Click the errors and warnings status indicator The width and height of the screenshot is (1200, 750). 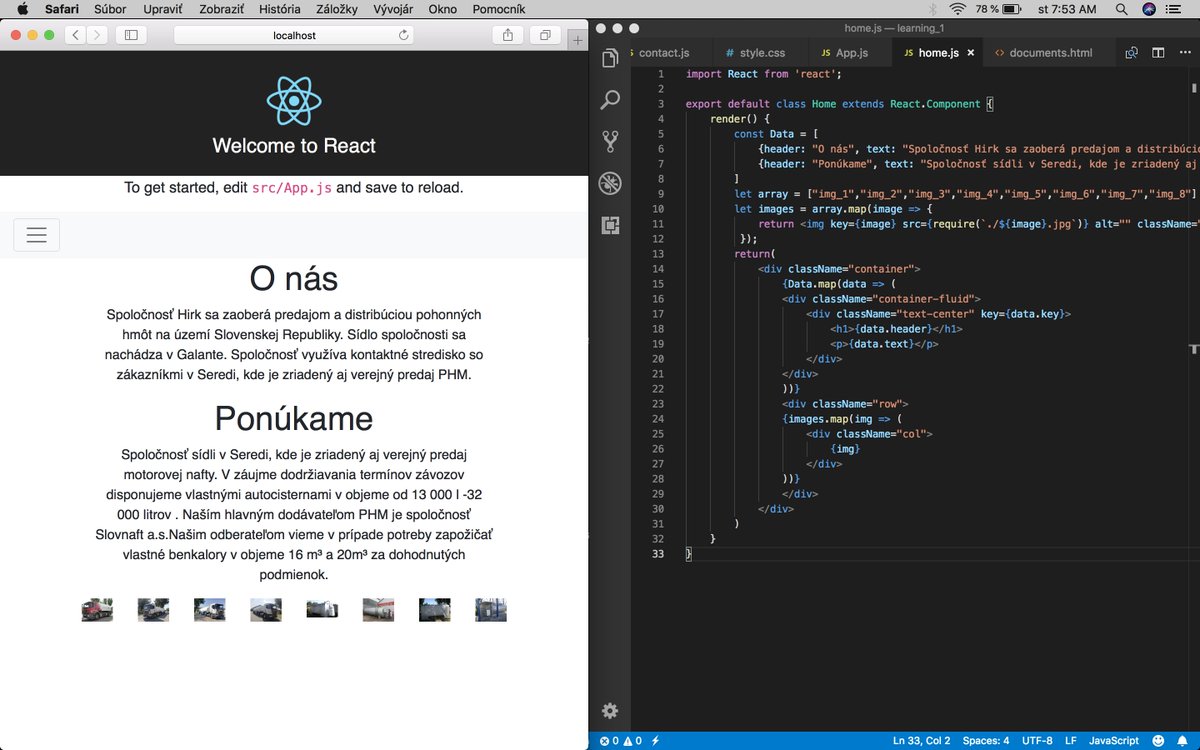[x=620, y=741]
